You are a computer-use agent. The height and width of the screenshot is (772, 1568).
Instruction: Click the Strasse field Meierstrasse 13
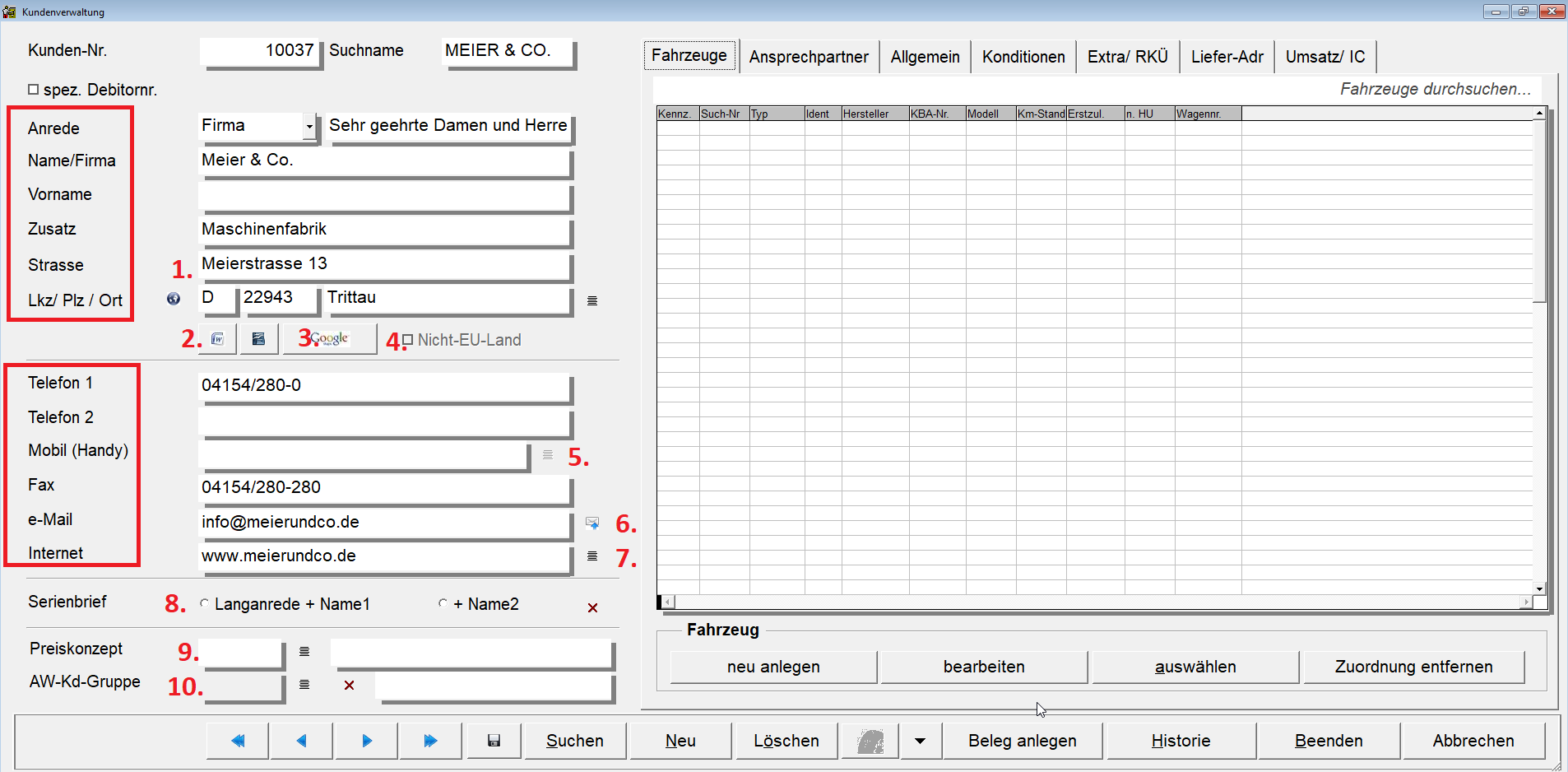(x=384, y=264)
